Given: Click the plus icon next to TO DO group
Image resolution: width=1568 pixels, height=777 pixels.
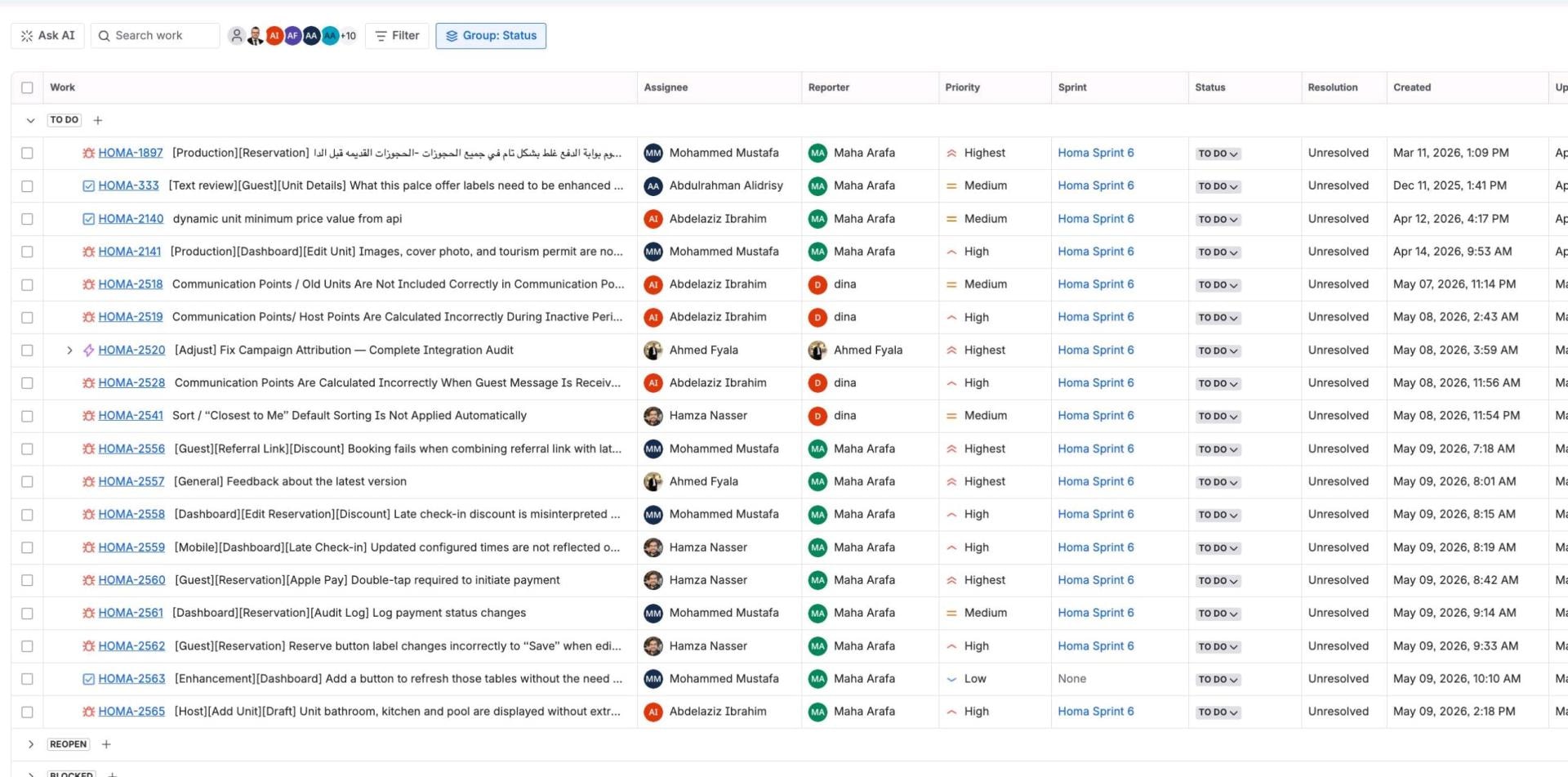Looking at the screenshot, I should point(98,120).
